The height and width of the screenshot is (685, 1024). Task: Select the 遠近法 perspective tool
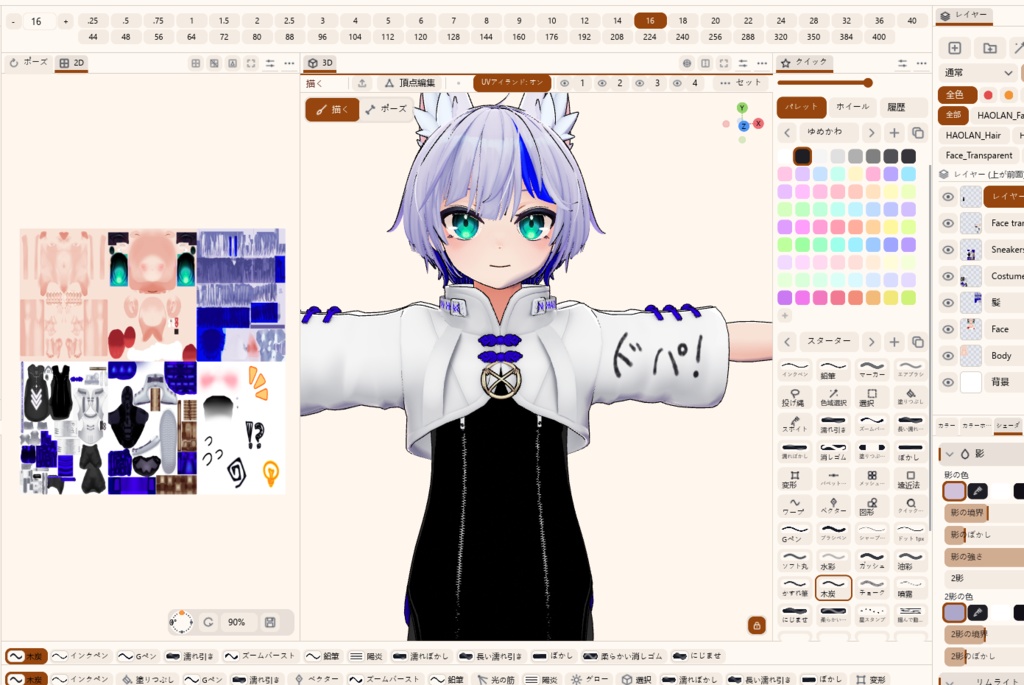[x=910, y=478]
